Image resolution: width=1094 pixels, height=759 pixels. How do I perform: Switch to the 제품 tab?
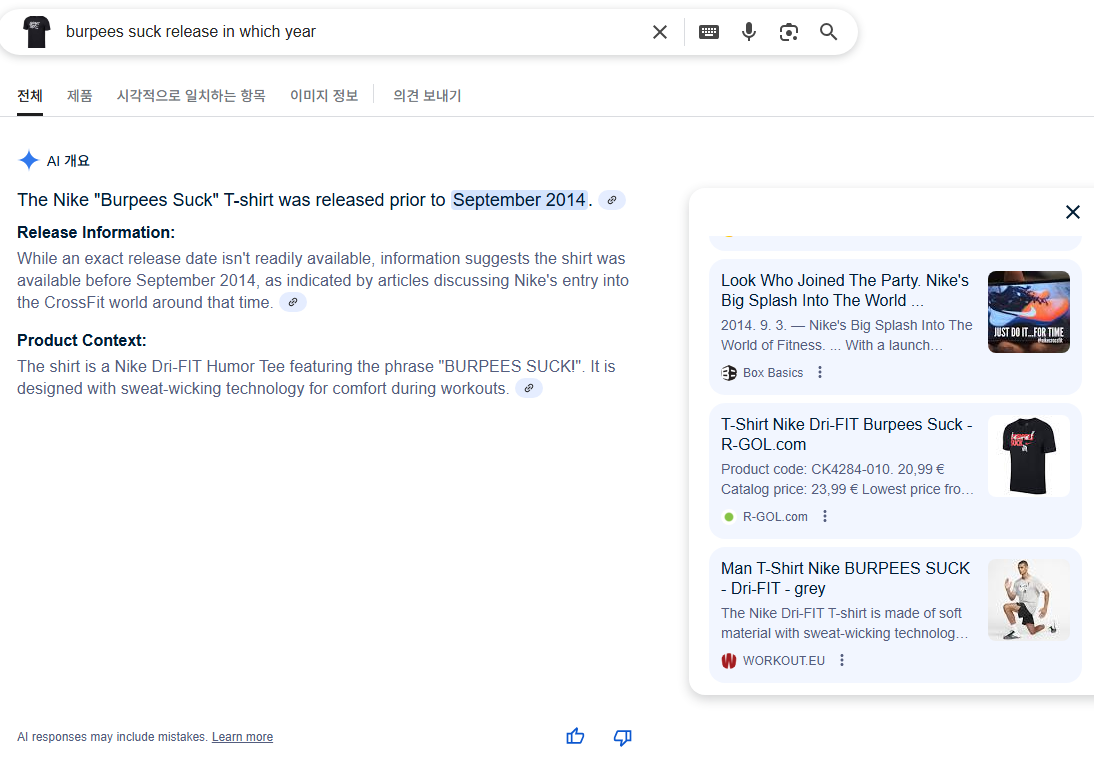[80, 96]
